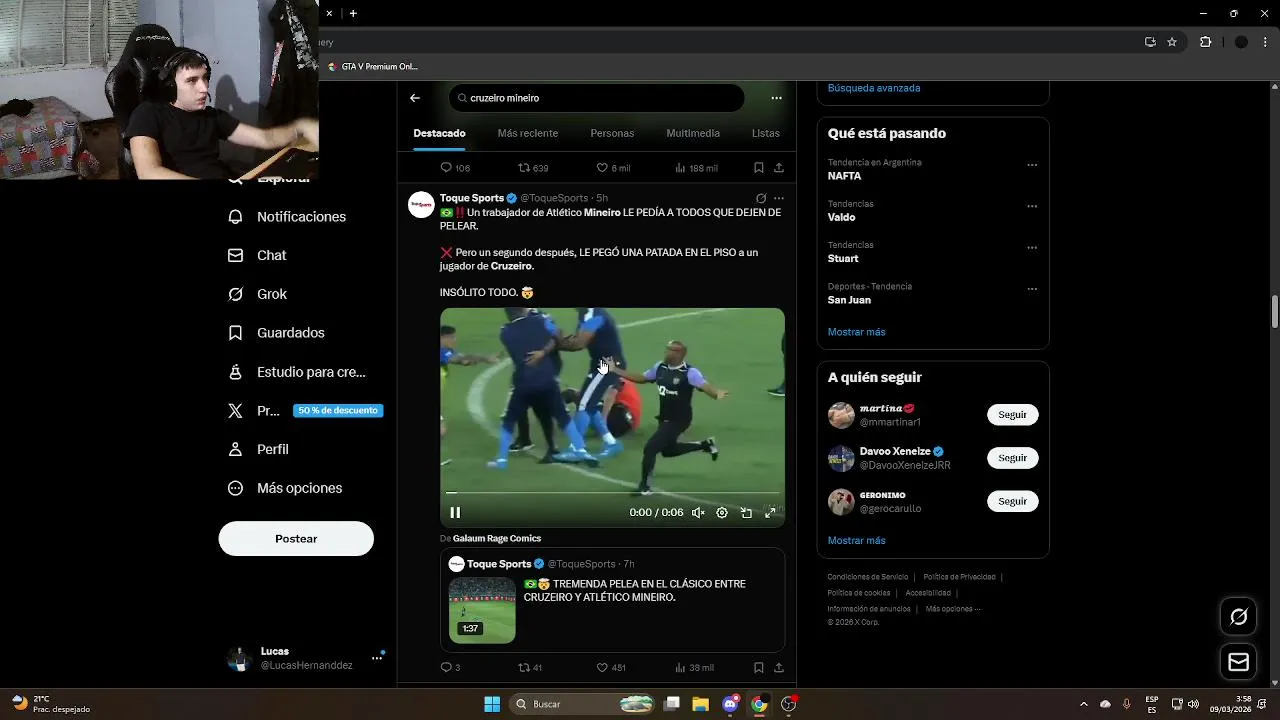Open Premium with 50% de descuento badge
Viewport: 1280px width, 720px height.
(305, 410)
